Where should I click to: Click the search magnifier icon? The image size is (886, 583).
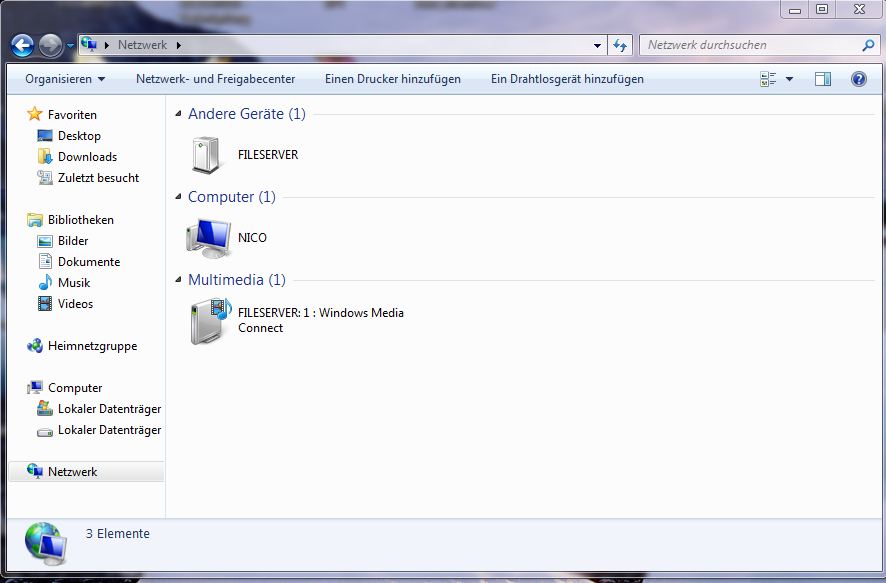pyautogui.click(x=867, y=45)
